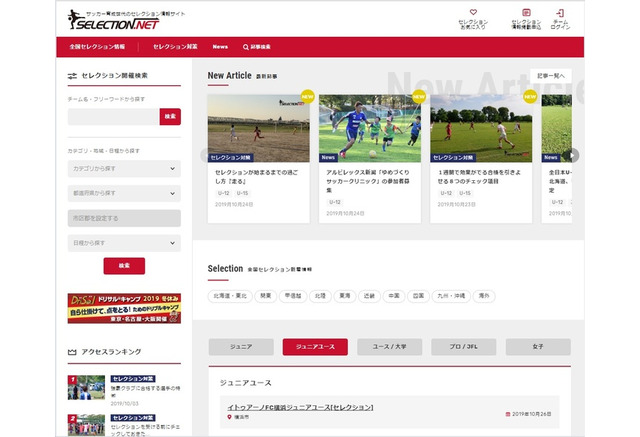The height and width of the screenshot is (437, 640).
Task: Open article セレクションが始まるまでの過ごし方
Action: coord(257,177)
